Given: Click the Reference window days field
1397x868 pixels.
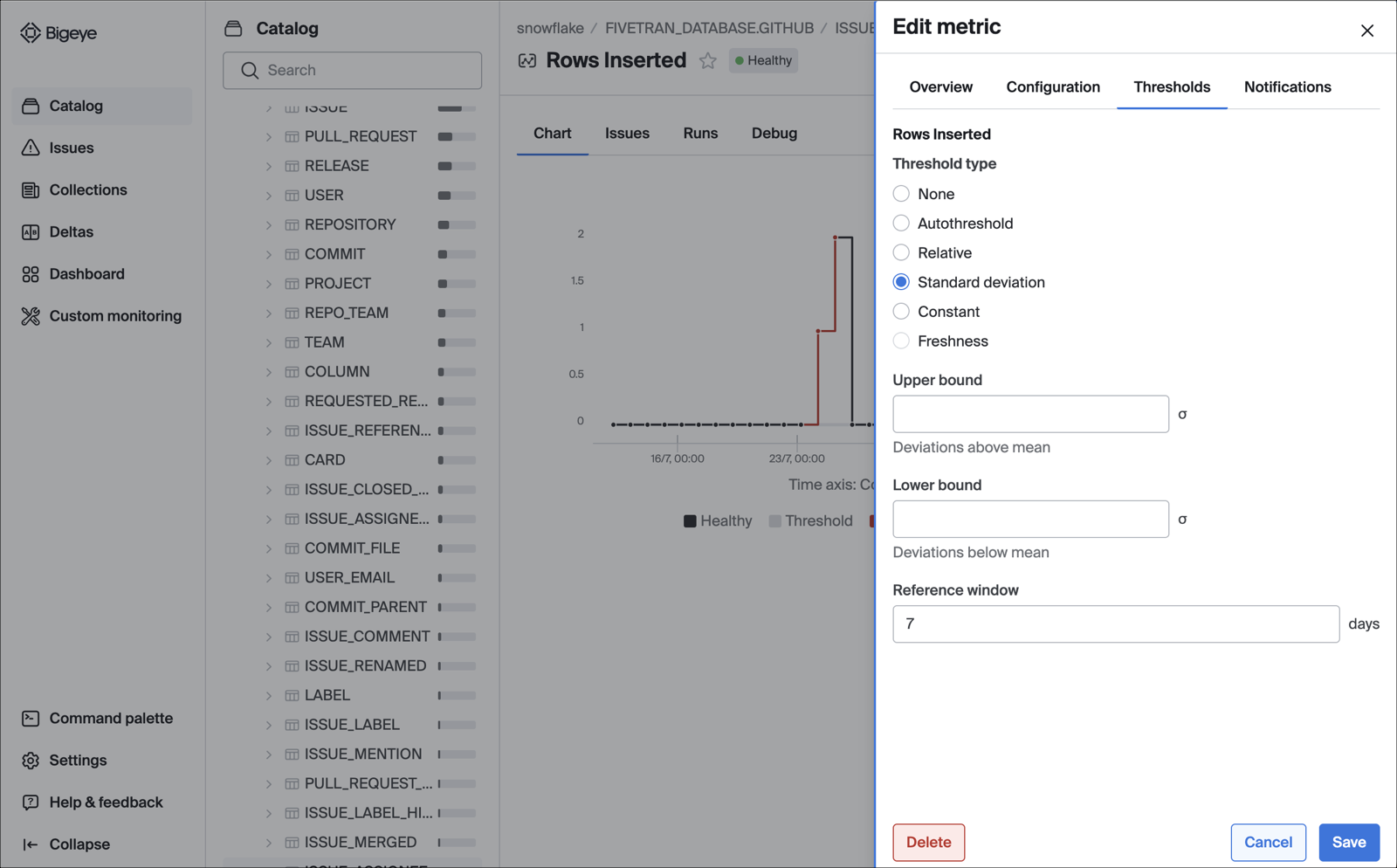Looking at the screenshot, I should point(1116,624).
